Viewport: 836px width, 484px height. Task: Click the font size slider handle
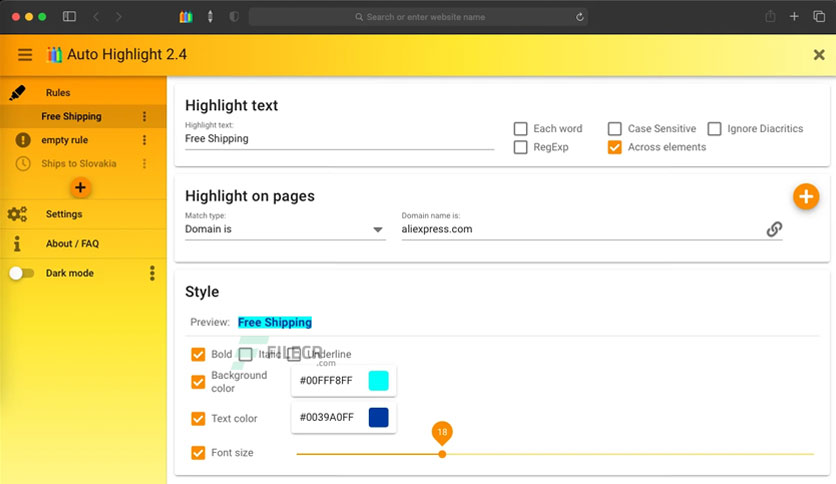442,454
